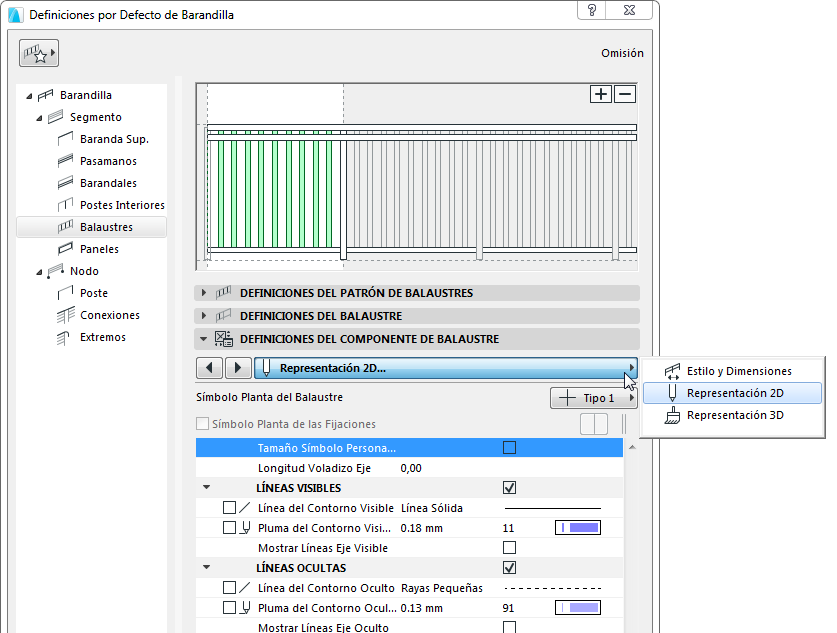This screenshot has width=837, height=633.
Task: Open the Representación 2D page dropdown
Action: (x=446, y=368)
